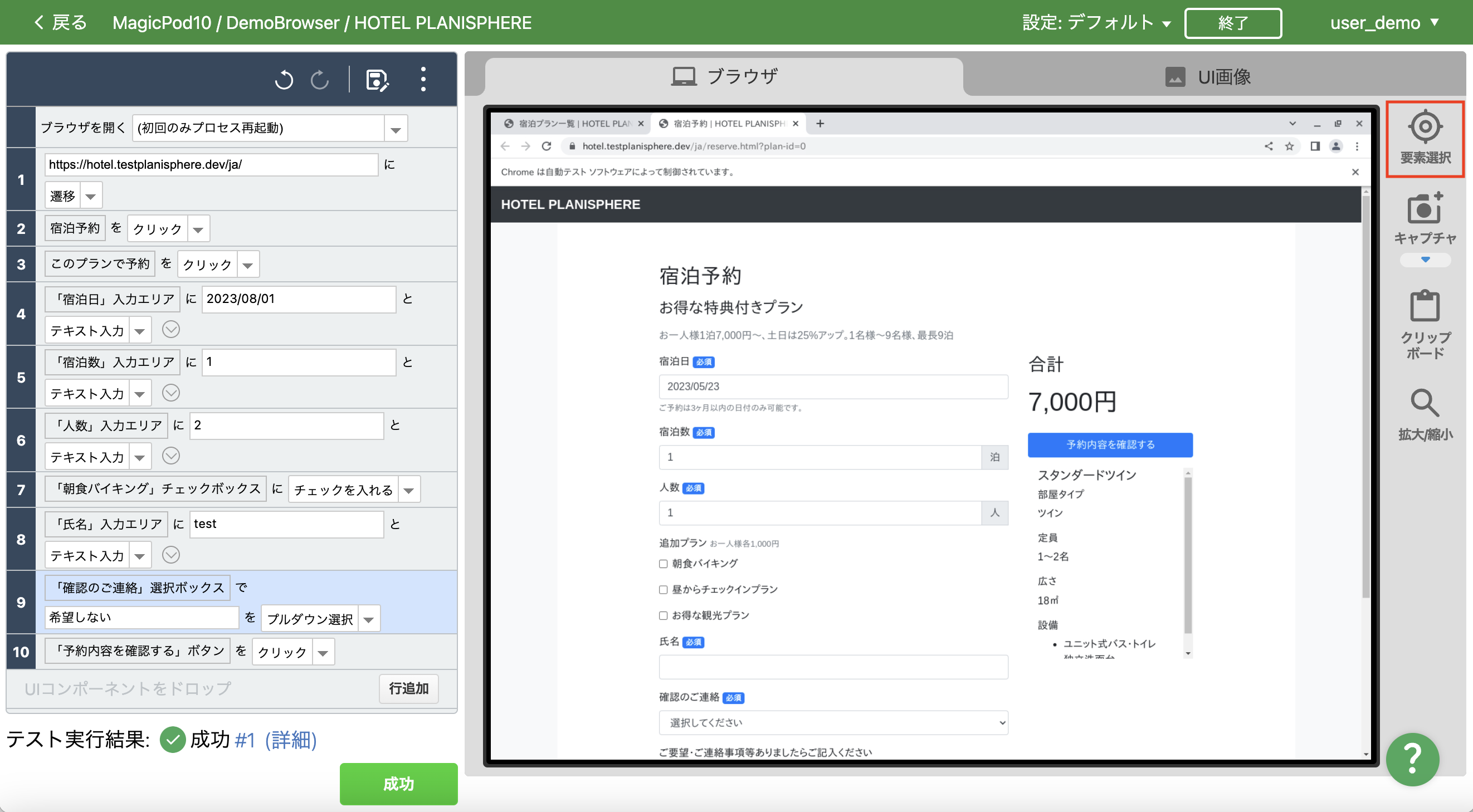
Task: Click the browser forward arrow
Action: [x=525, y=146]
